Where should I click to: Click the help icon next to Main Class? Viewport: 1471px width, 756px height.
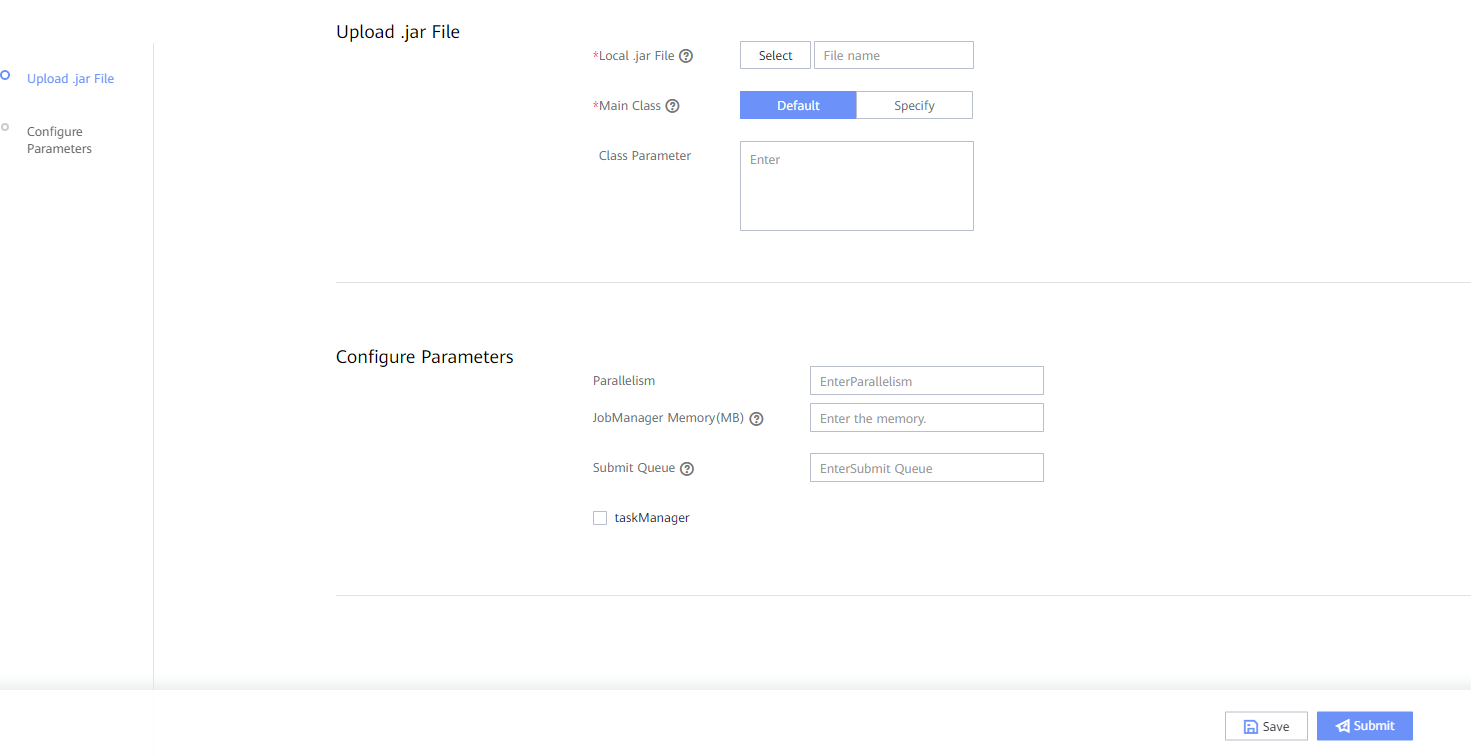(672, 106)
